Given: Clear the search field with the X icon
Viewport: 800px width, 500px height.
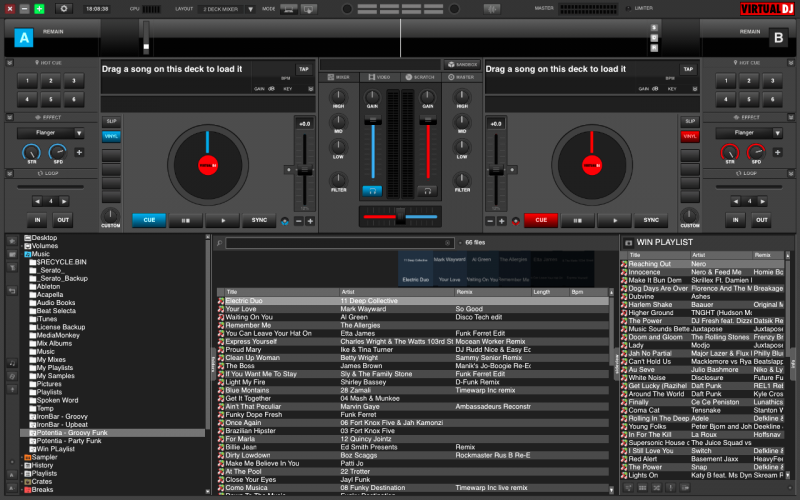Looking at the screenshot, I should (x=447, y=243).
